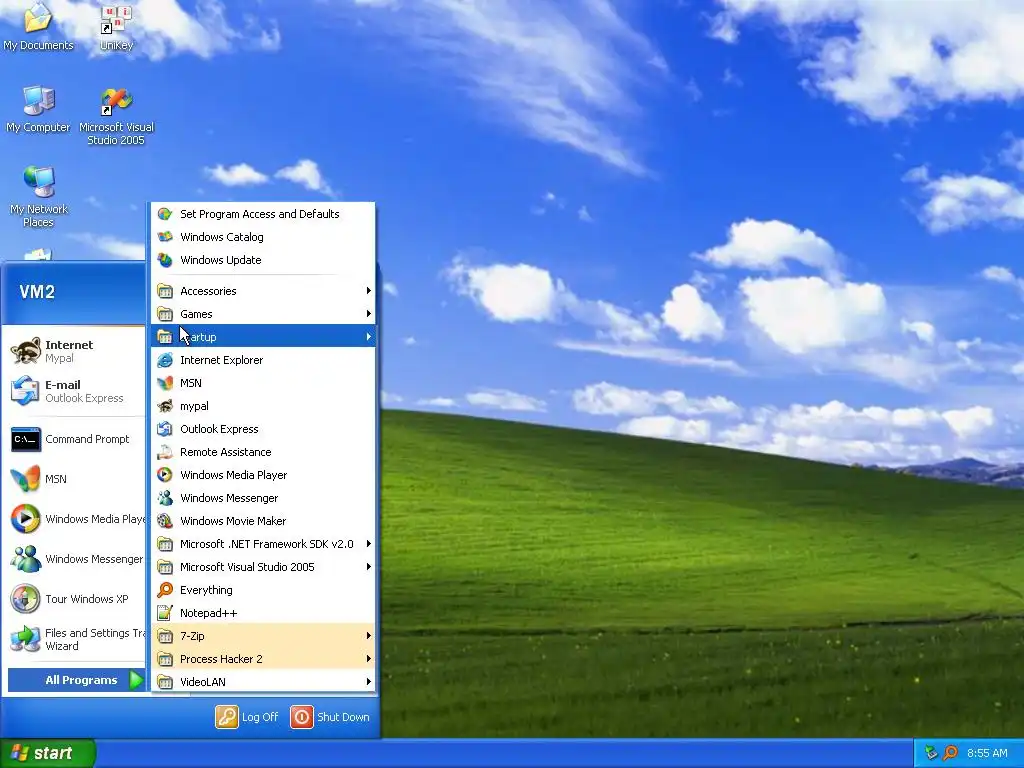Click the safely remove hardware tray icon
Viewport: 1024px width, 768px height.
pyautogui.click(x=931, y=753)
